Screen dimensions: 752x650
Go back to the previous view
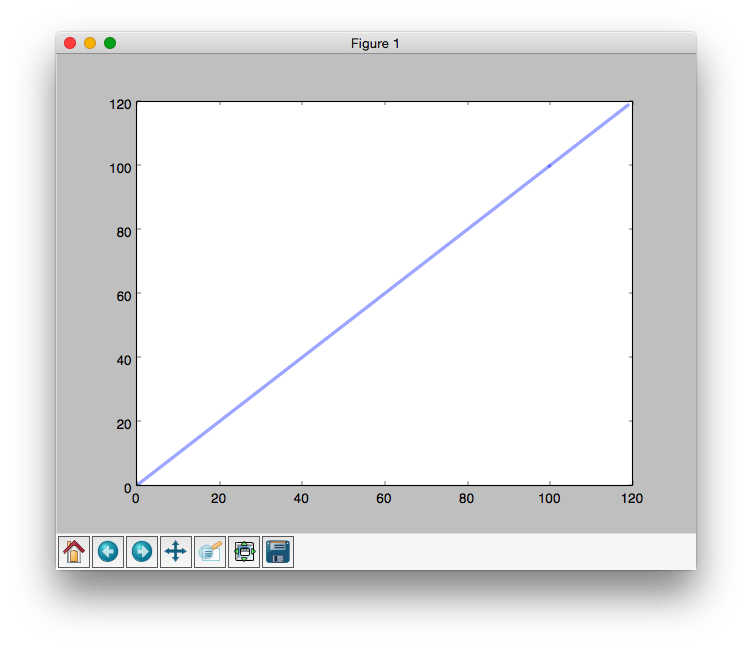click(108, 552)
